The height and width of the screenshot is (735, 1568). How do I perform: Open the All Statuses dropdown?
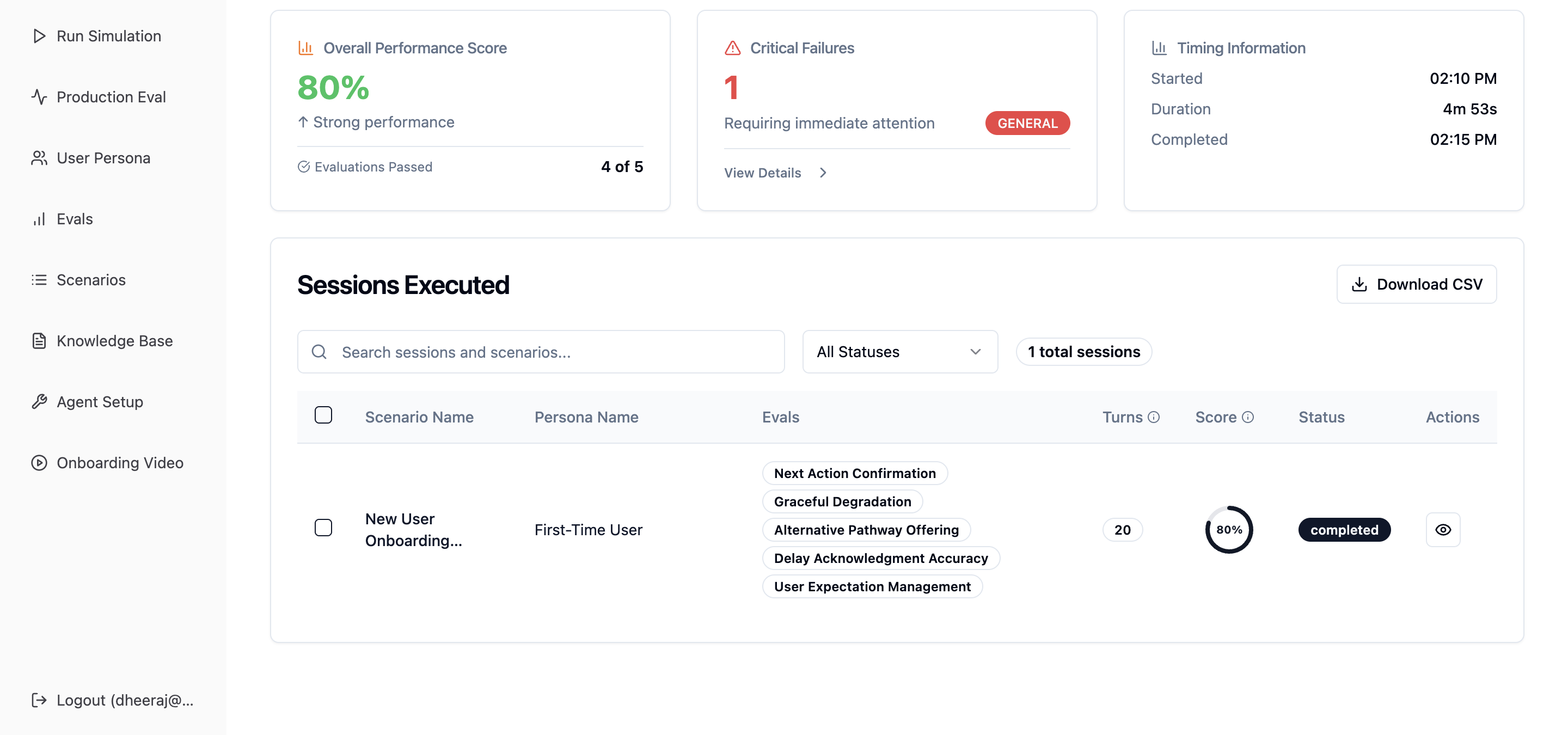(x=899, y=352)
